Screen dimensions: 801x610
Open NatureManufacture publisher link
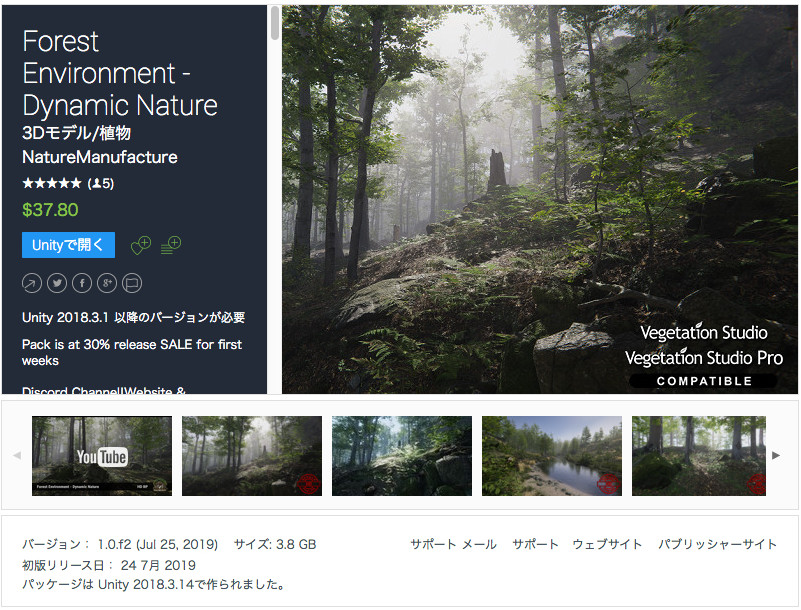[100, 157]
